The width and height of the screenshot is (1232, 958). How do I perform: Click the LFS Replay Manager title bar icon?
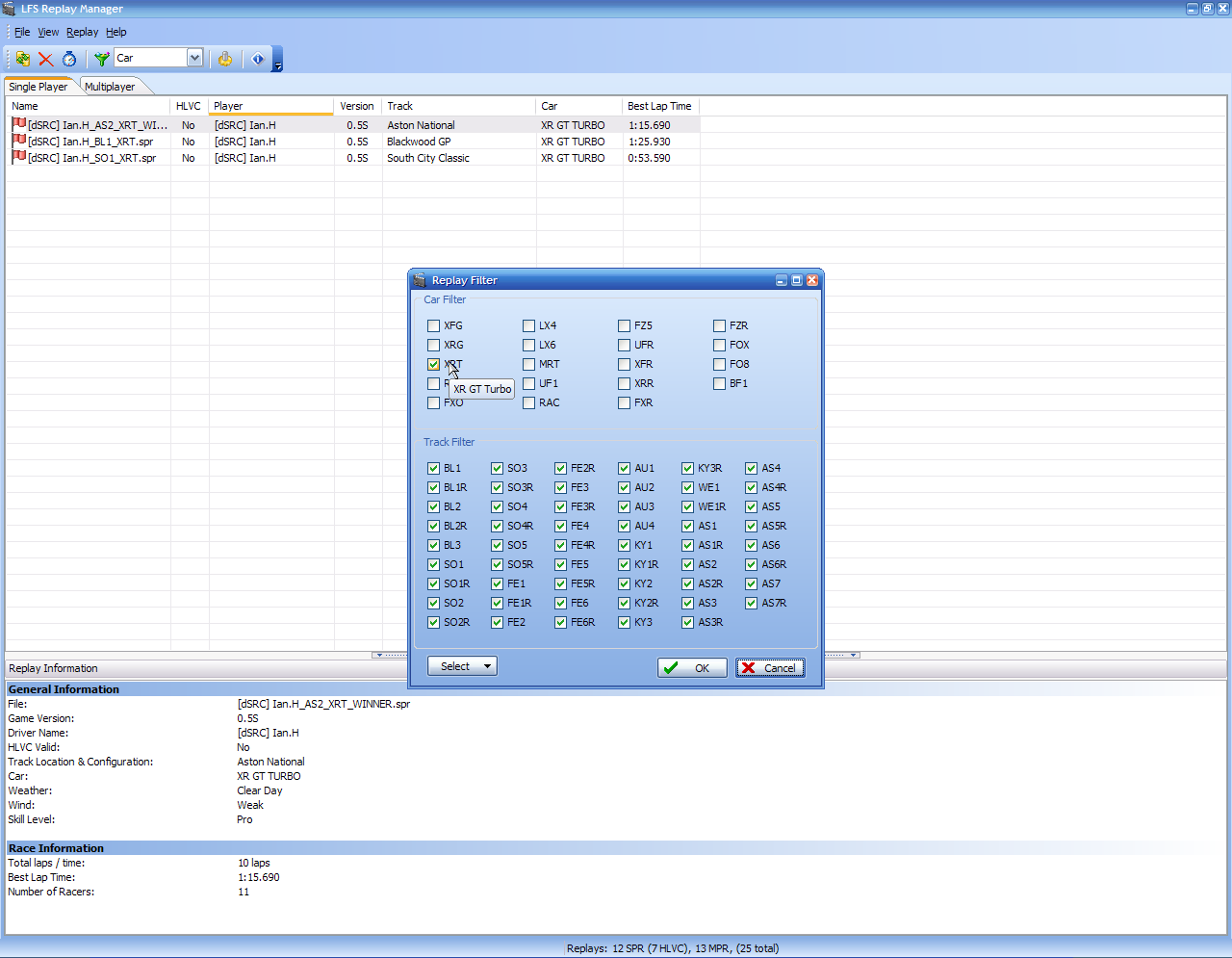[x=10, y=9]
